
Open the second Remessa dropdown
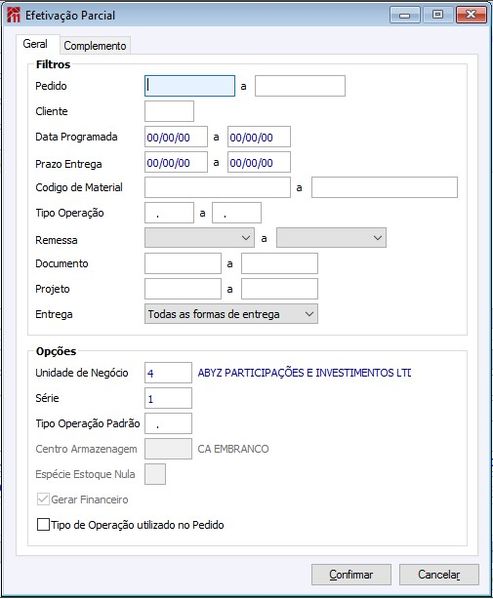coord(331,238)
